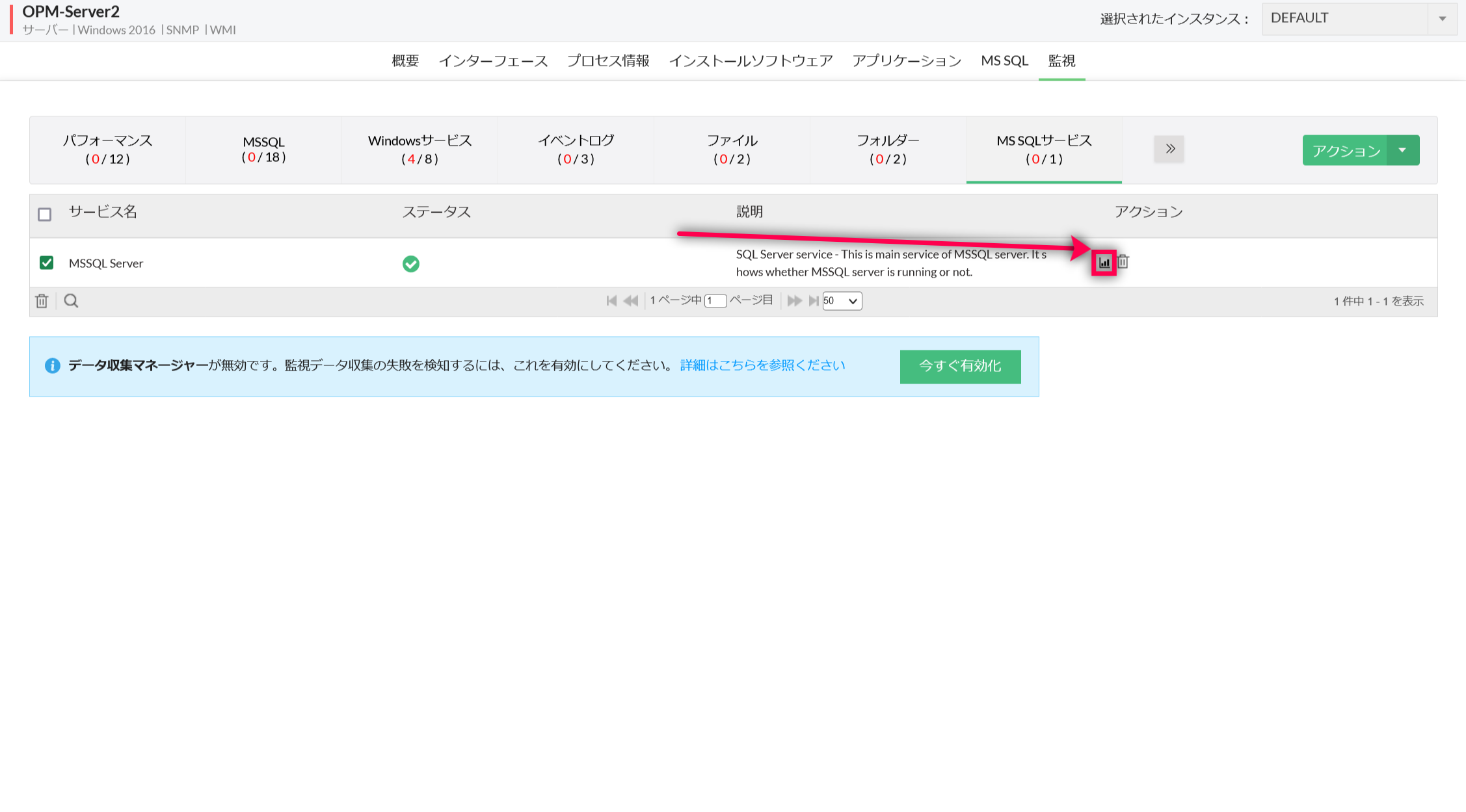Open DEFAULT instance dropdown

(x=1358, y=19)
